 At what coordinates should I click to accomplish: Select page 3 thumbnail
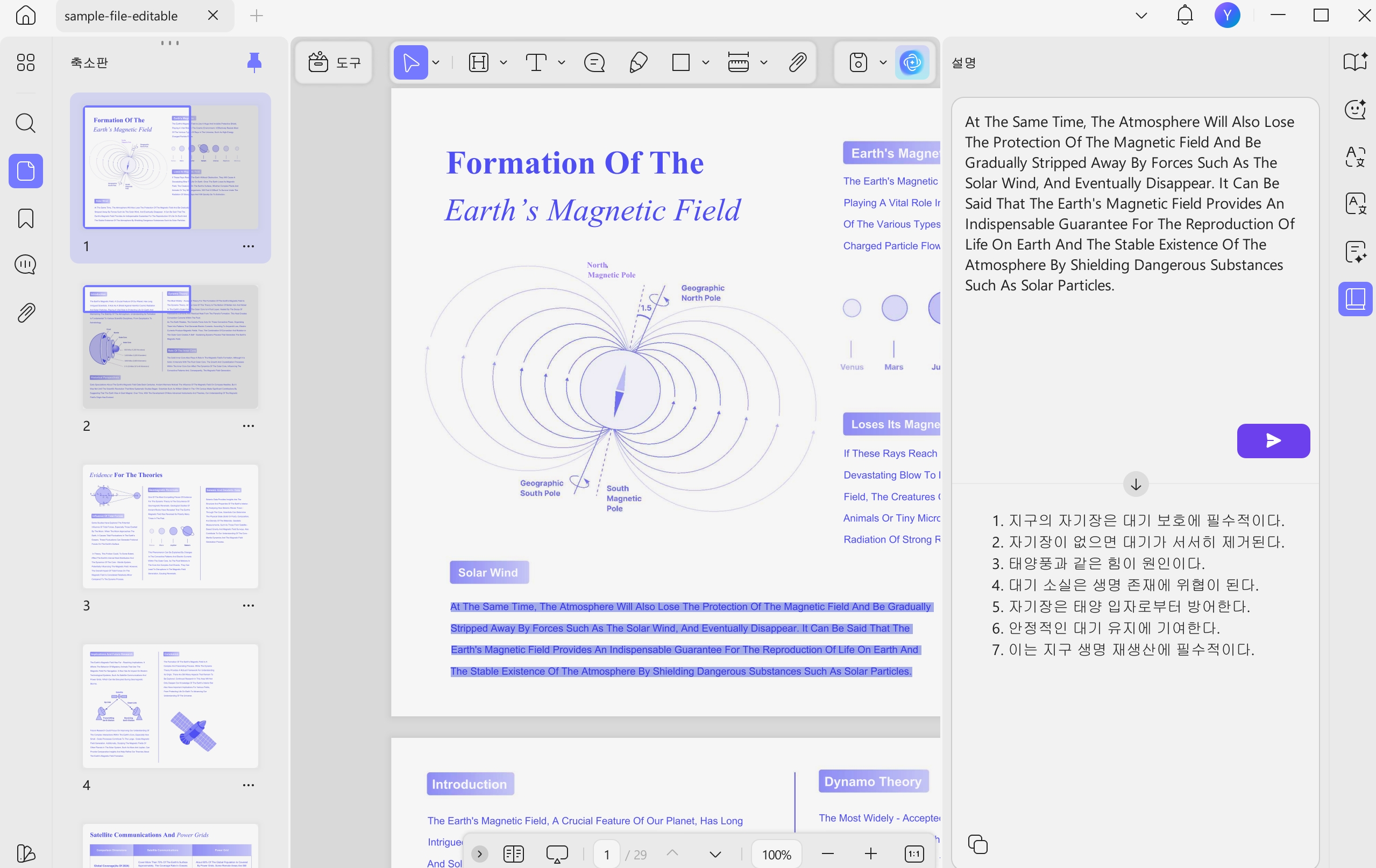(171, 527)
